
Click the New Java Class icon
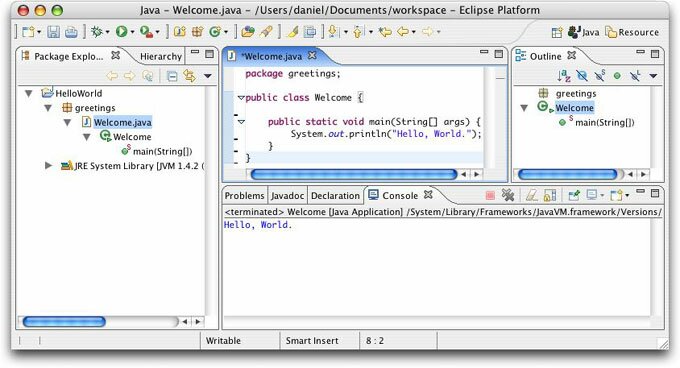215,32
